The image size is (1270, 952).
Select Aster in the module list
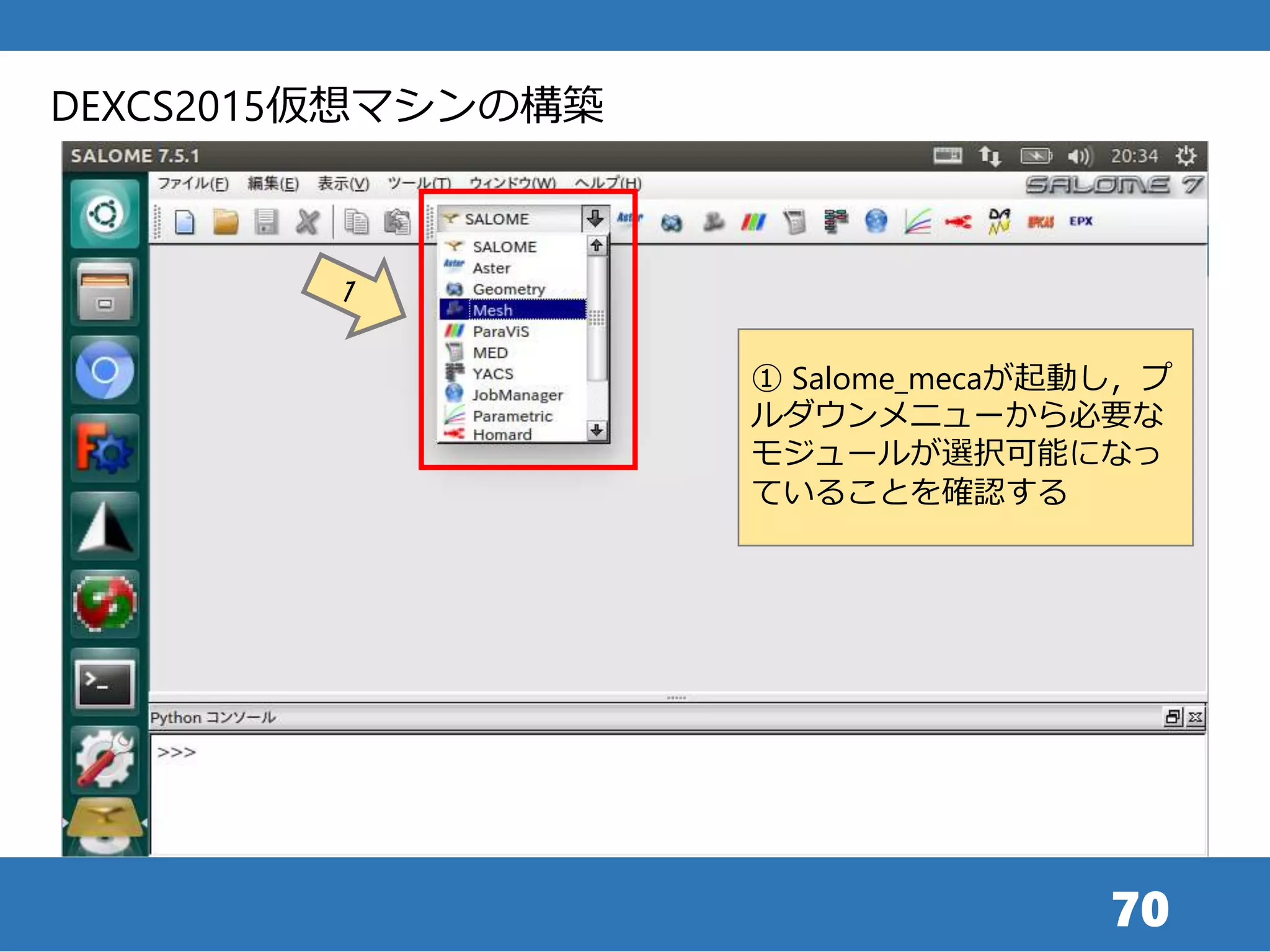513,268
